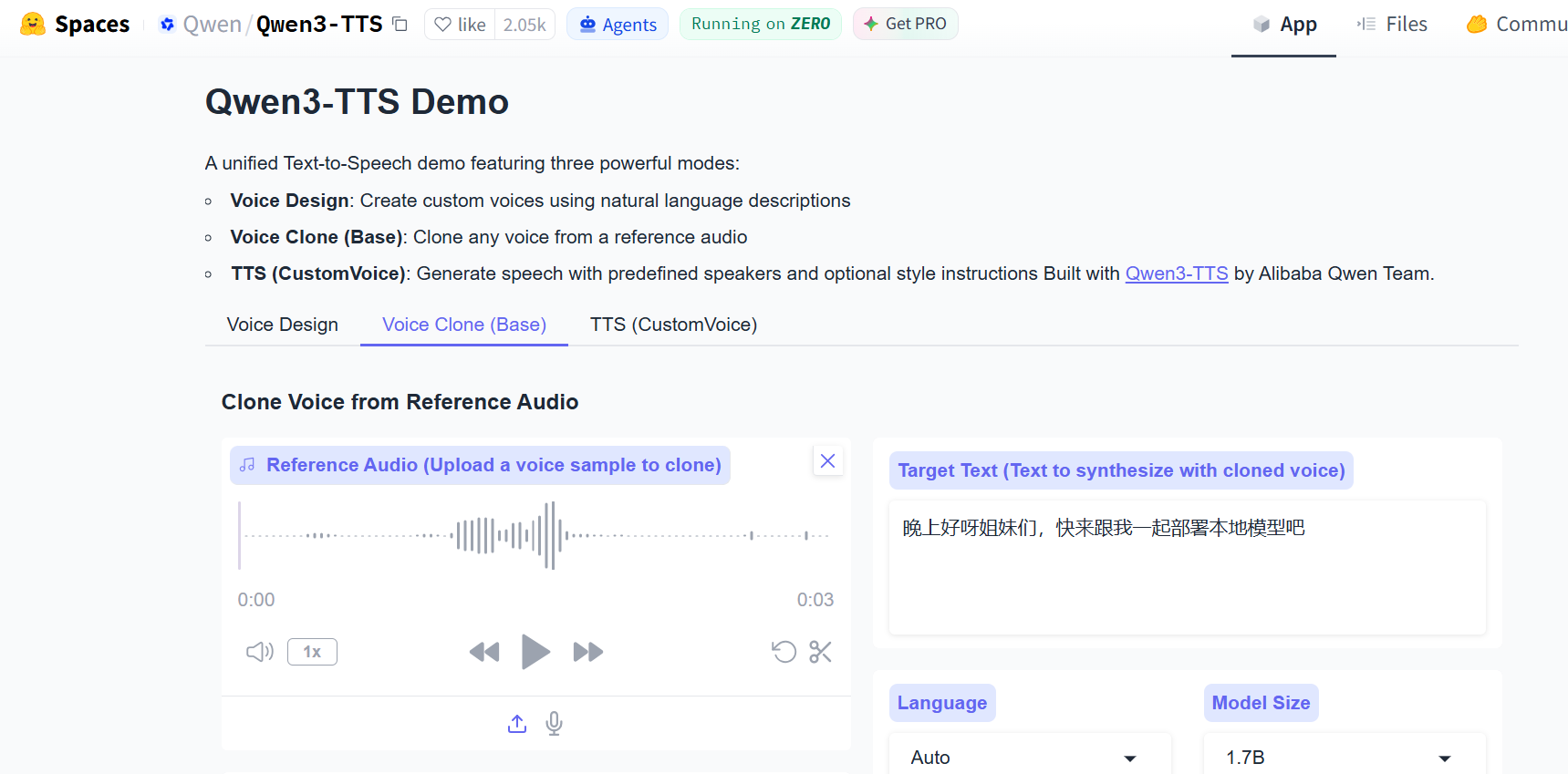Open the Agents button
The image size is (1568, 774).
[x=618, y=24]
